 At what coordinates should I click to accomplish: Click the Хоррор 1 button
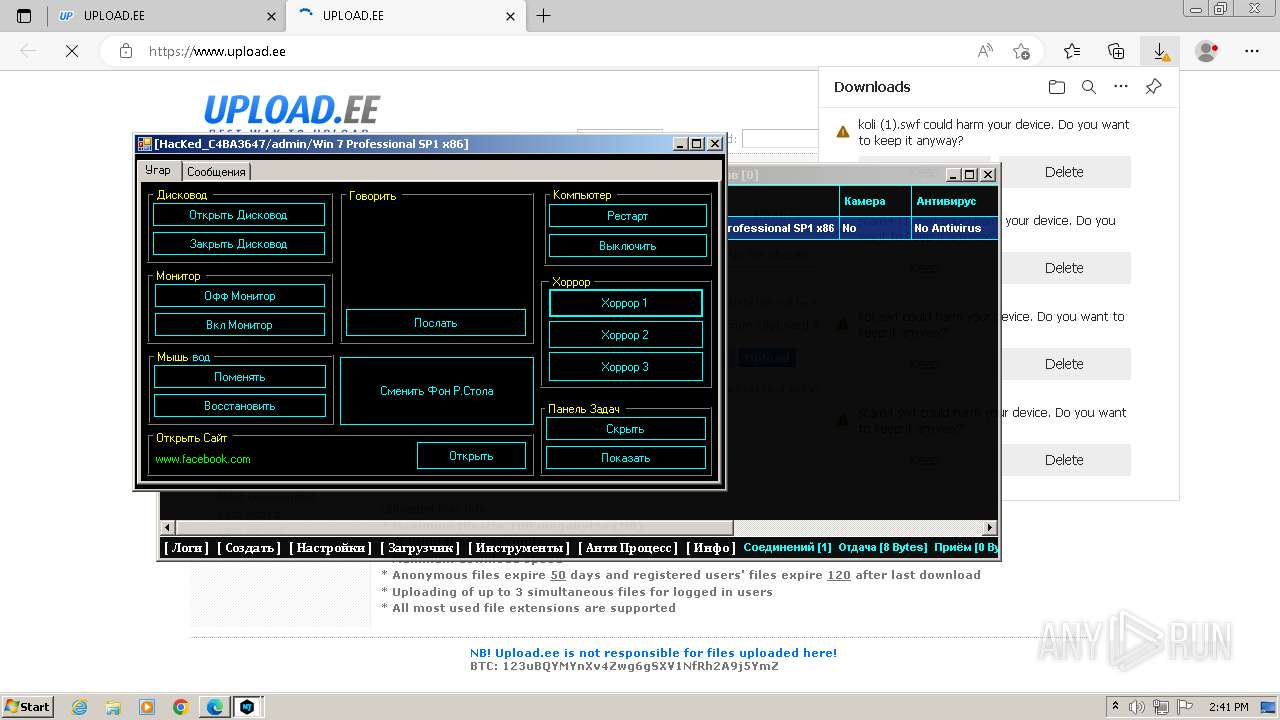[625, 303]
